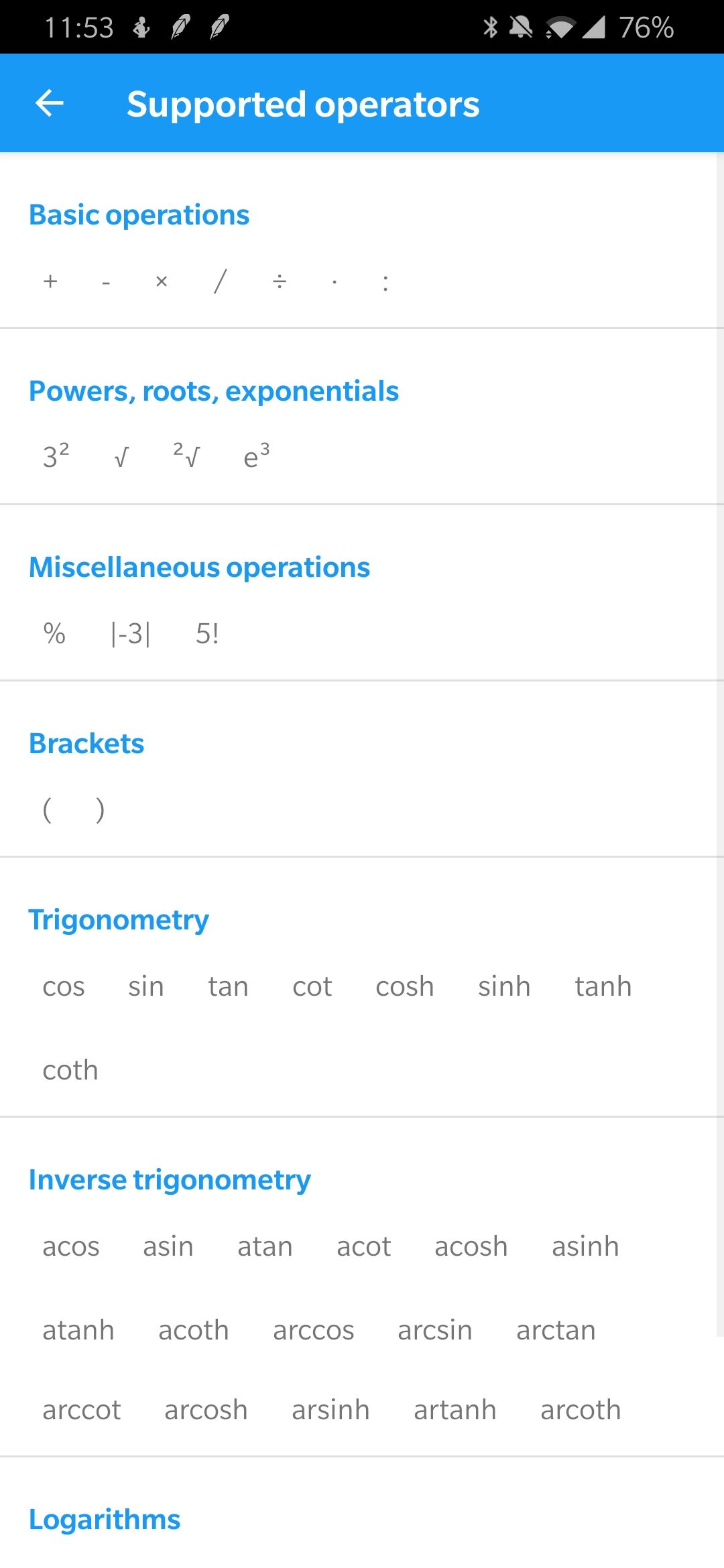Tap the e³ exponential symbol
The height and width of the screenshot is (1568, 724).
254,457
